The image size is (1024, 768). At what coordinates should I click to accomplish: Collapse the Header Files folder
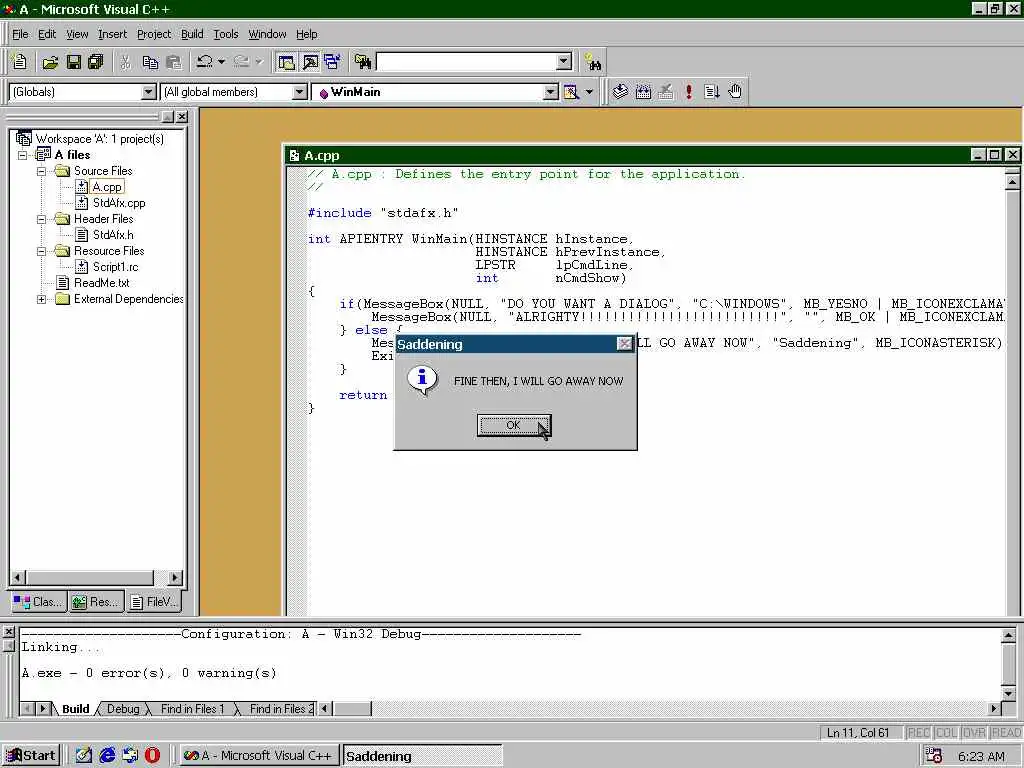coord(41,219)
